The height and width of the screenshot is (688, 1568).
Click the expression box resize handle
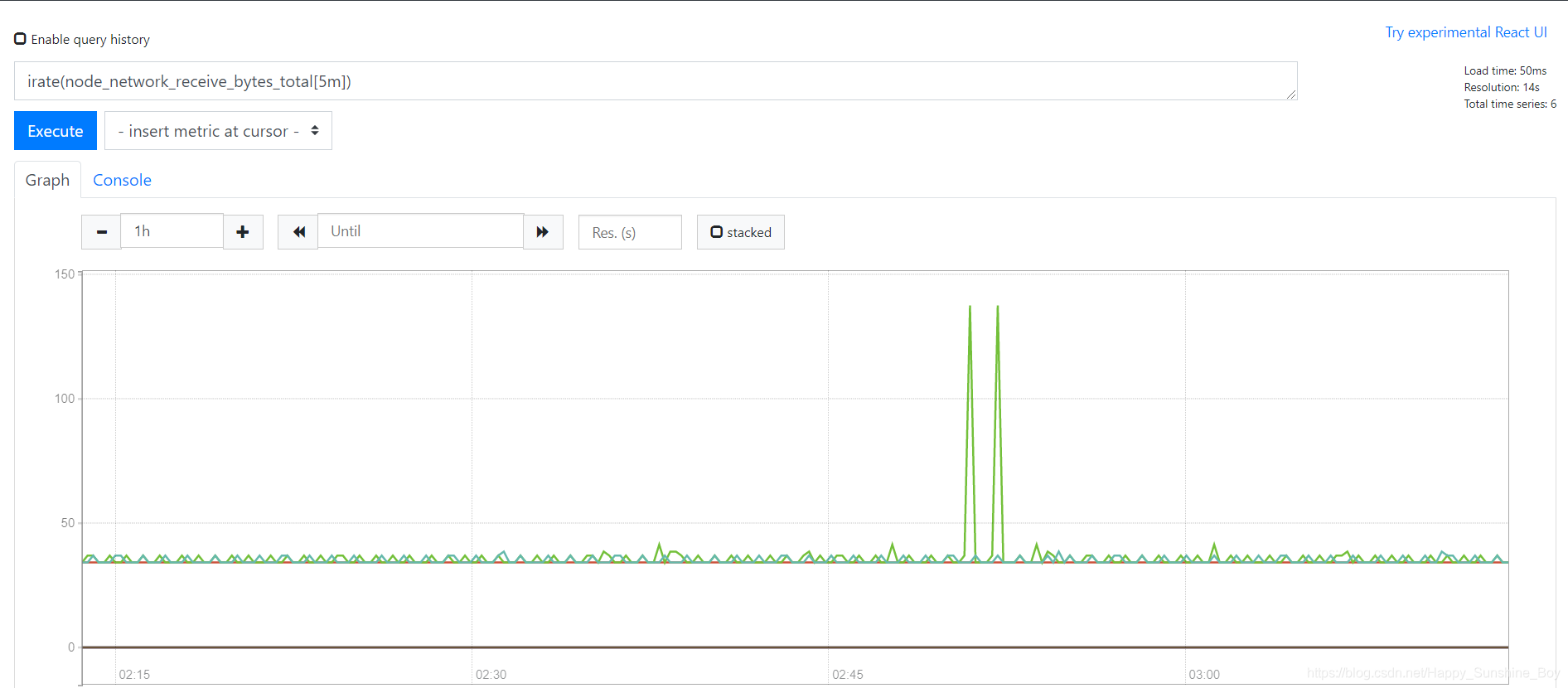coord(1291,94)
